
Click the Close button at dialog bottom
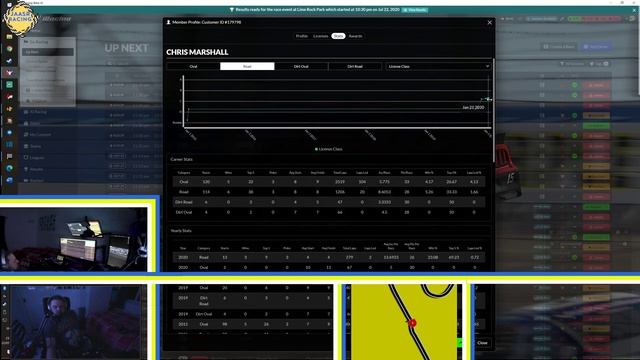[482, 343]
